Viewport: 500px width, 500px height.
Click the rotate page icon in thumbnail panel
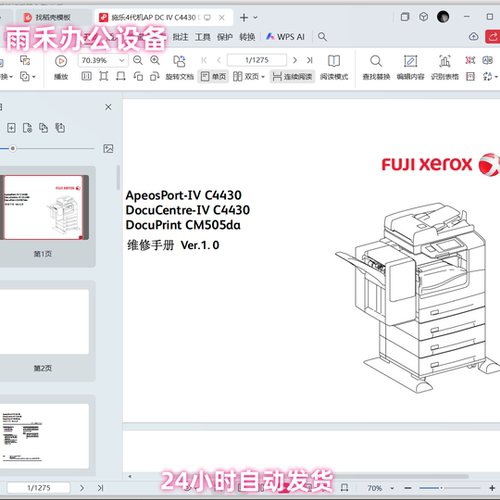tap(60, 128)
